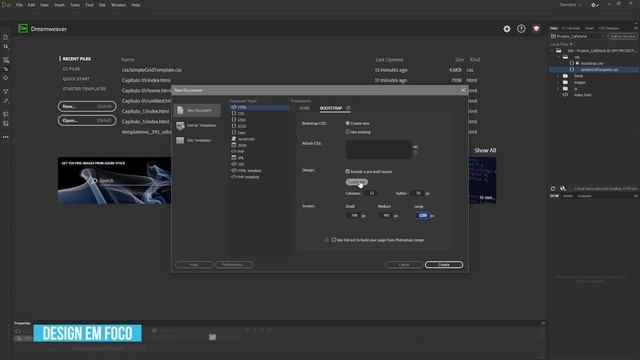Click the New... button on start screen
This screenshot has height=360, width=640.
(x=87, y=107)
